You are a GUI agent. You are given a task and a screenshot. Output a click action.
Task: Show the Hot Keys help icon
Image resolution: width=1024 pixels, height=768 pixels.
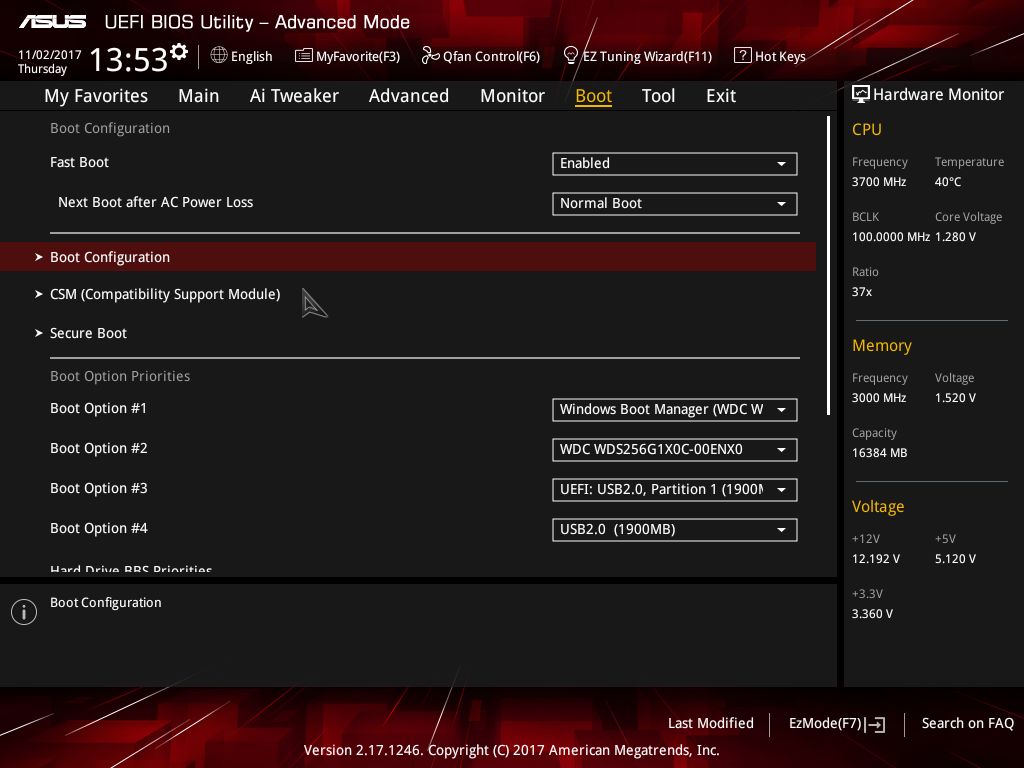742,56
